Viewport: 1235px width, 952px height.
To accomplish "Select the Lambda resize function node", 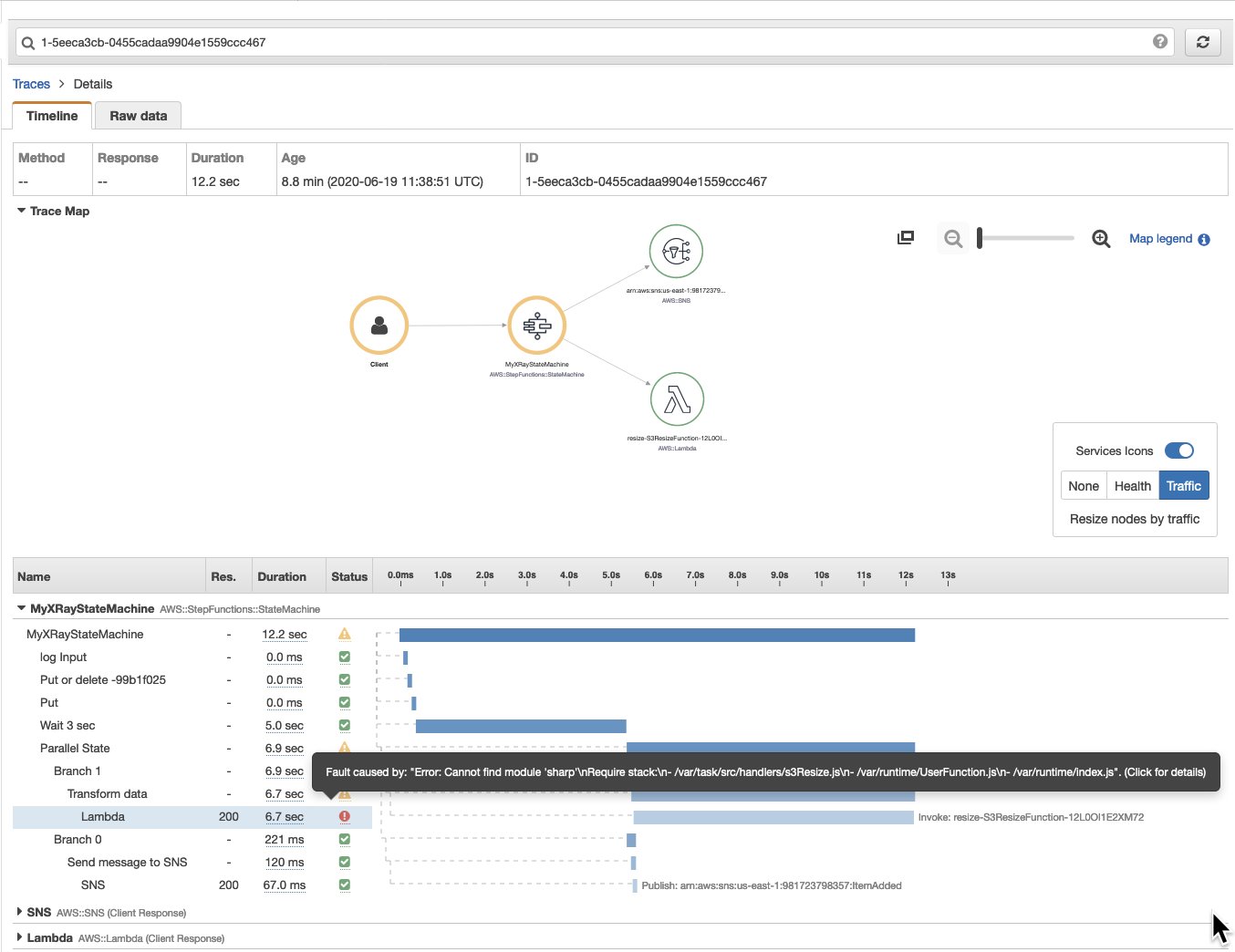I will pos(677,398).
